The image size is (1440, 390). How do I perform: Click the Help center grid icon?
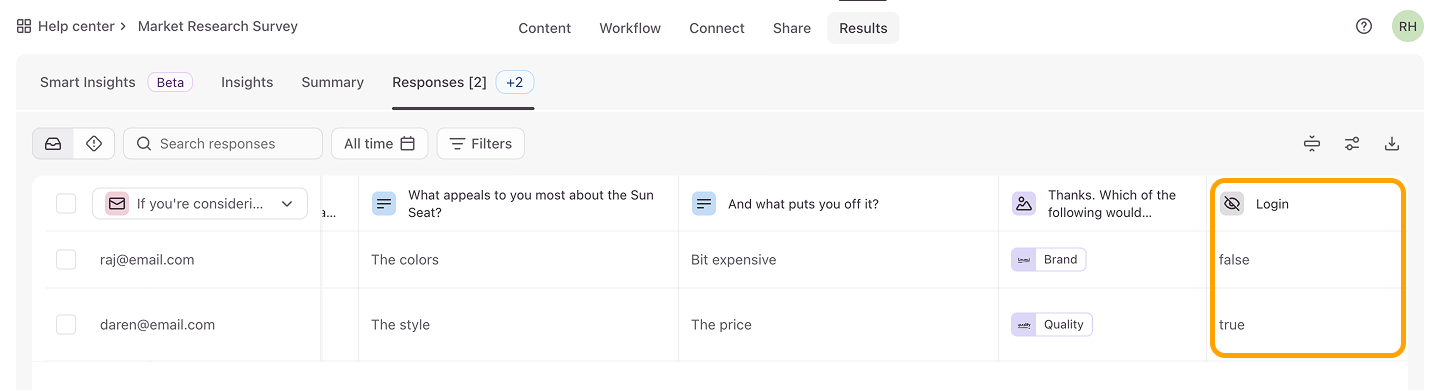(24, 27)
